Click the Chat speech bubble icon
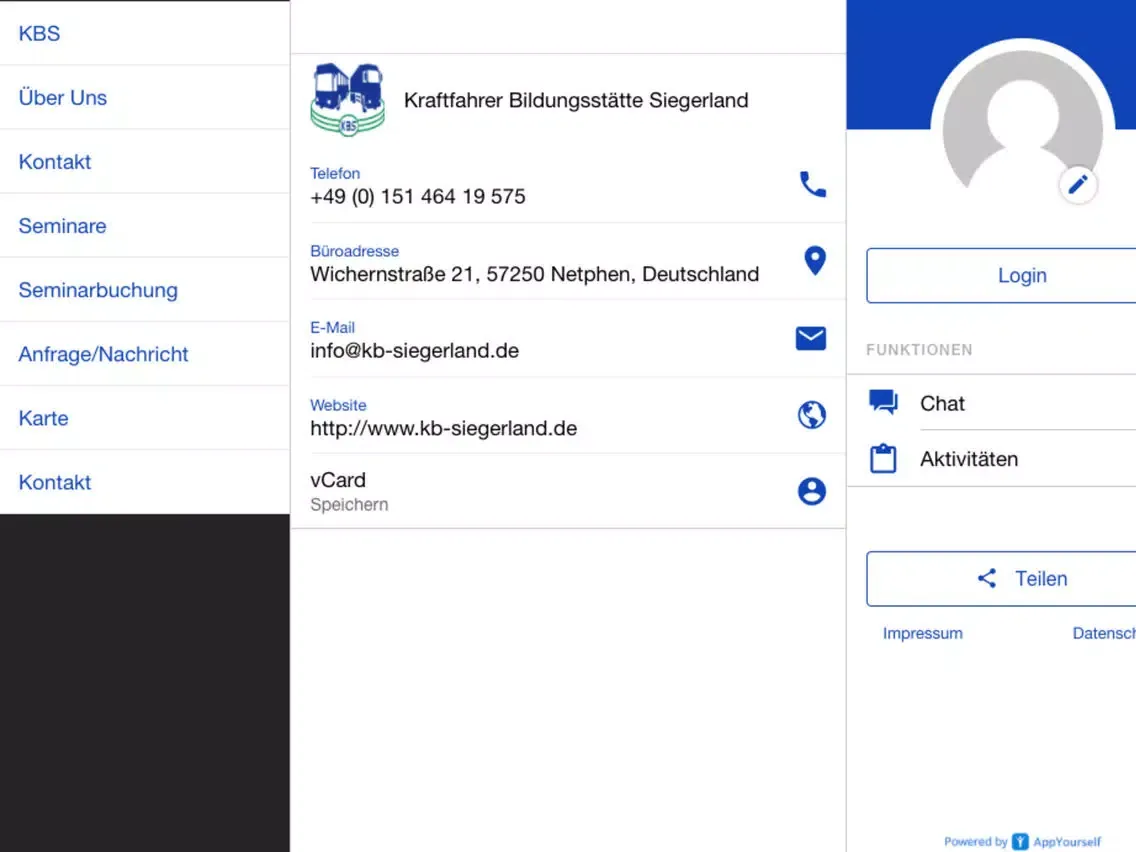The width and height of the screenshot is (1136, 852). (883, 403)
